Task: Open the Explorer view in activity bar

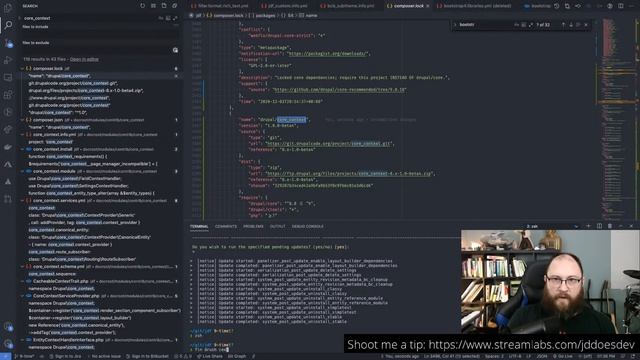Action: (8, 7)
